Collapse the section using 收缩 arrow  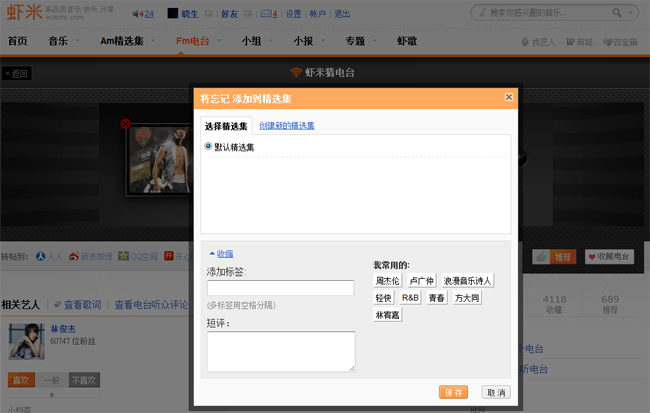click(221, 254)
